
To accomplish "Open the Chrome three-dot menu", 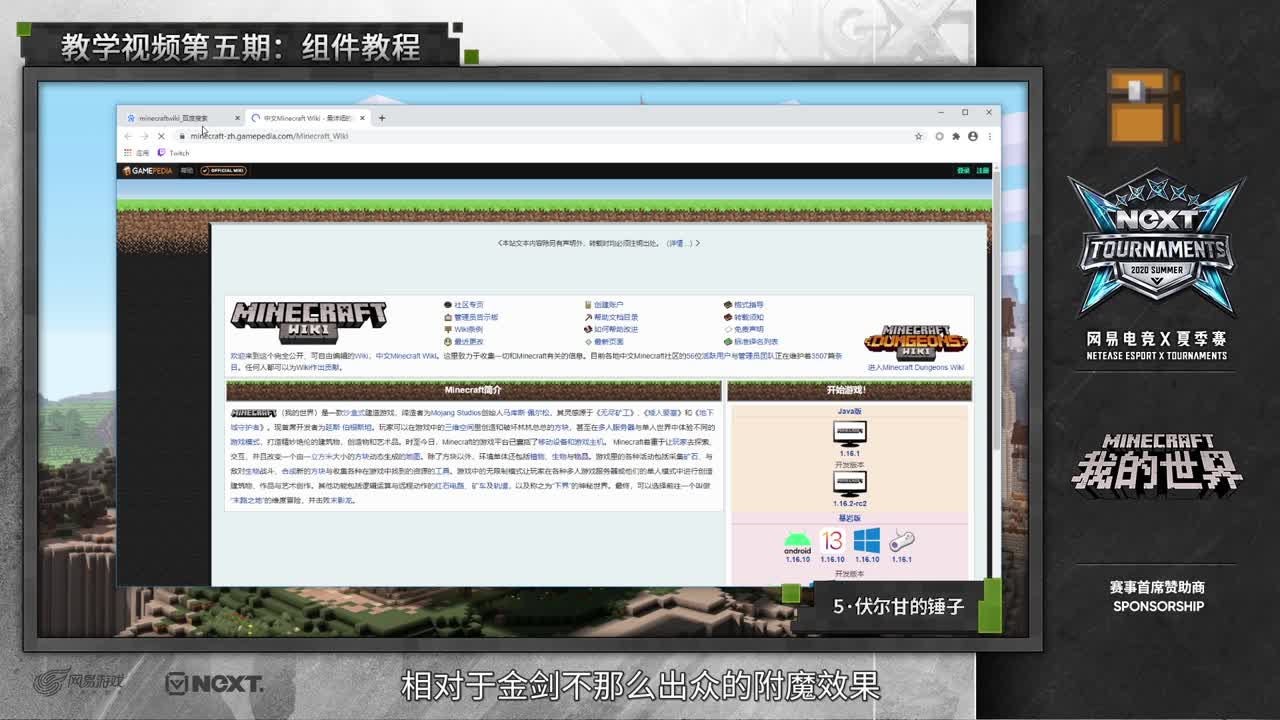I will 988,136.
